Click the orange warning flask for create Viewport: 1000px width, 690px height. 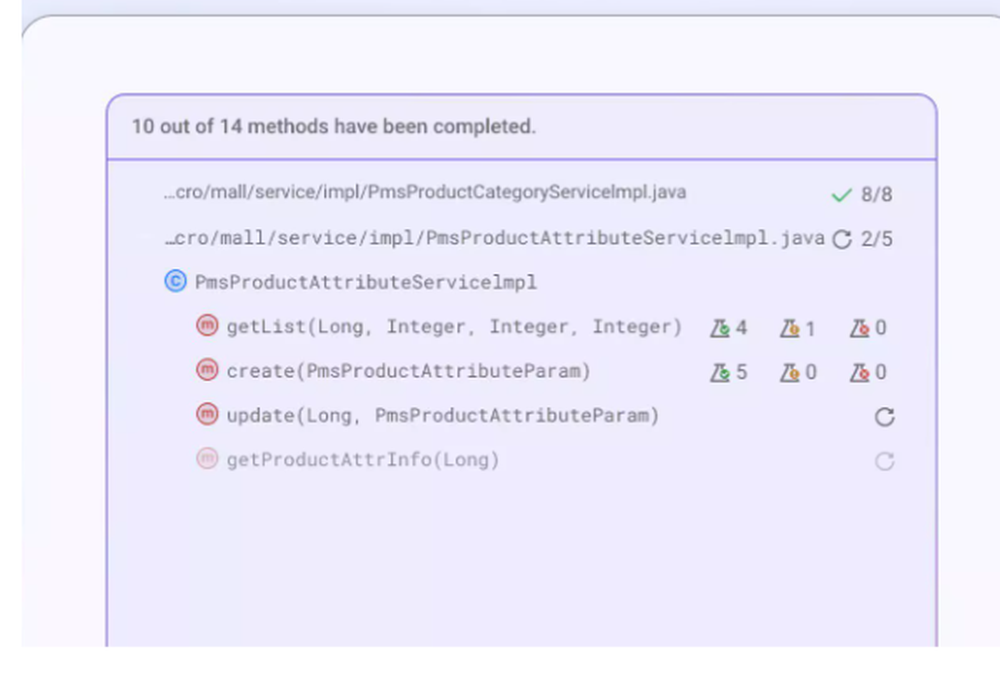pyautogui.click(x=790, y=372)
